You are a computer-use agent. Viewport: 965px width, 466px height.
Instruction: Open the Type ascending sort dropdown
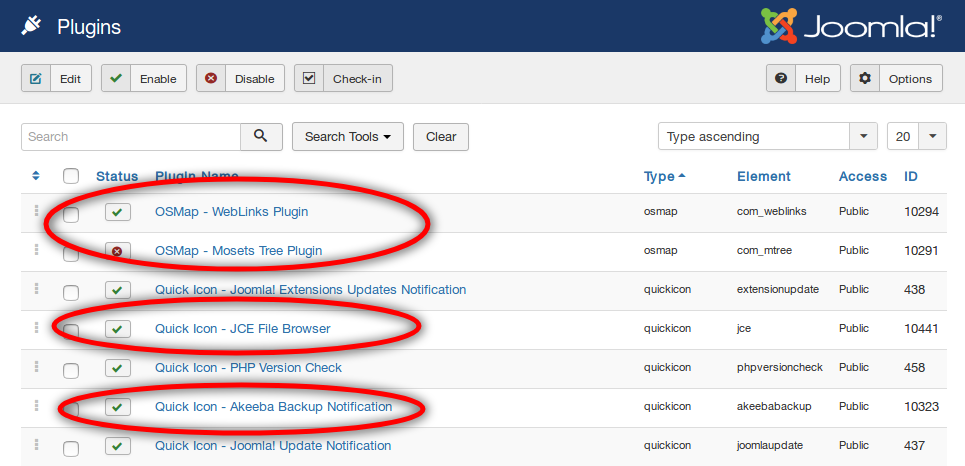tap(768, 137)
